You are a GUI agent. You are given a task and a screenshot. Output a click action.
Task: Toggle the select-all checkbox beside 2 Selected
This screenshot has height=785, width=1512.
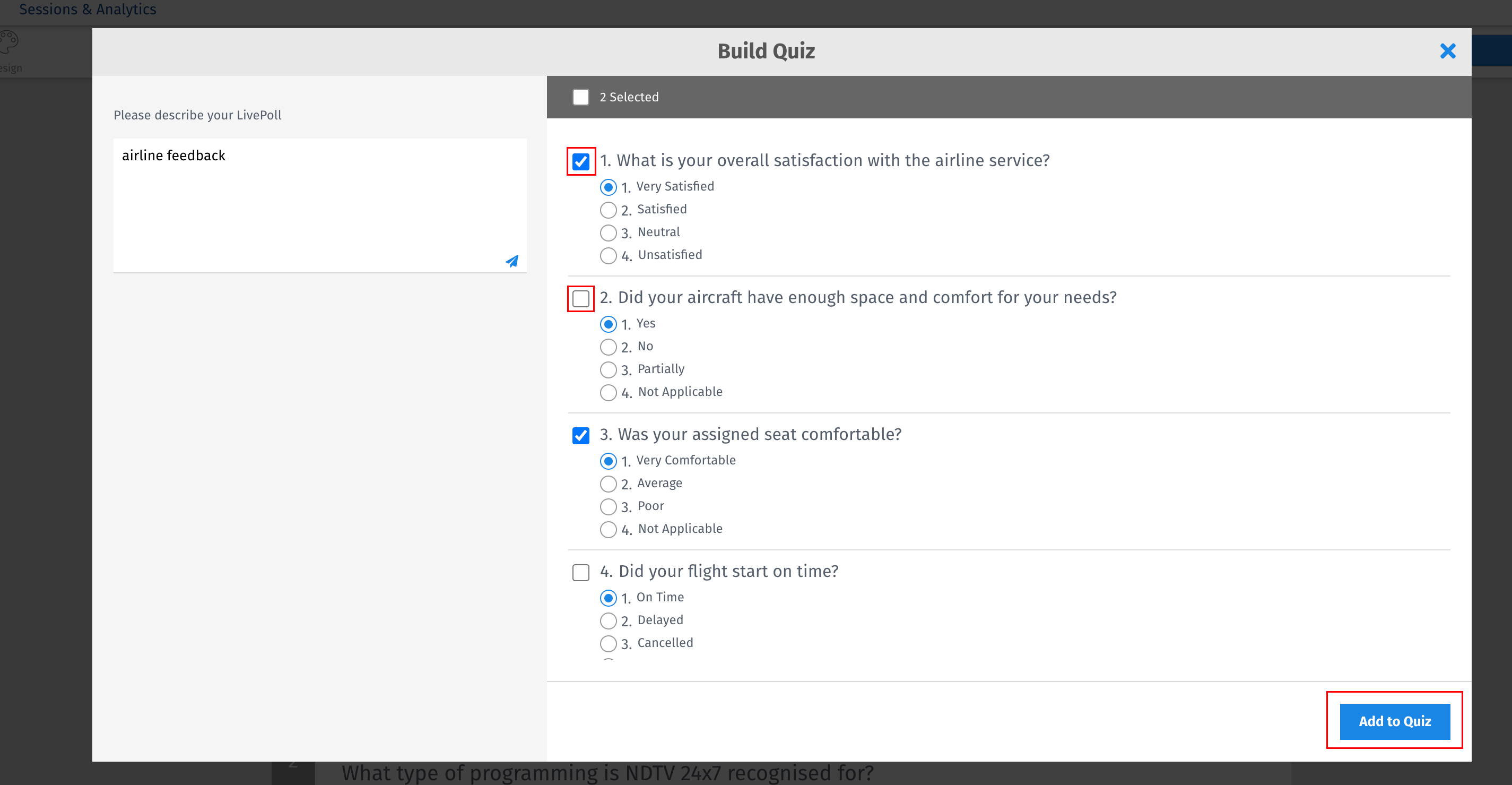coord(580,97)
